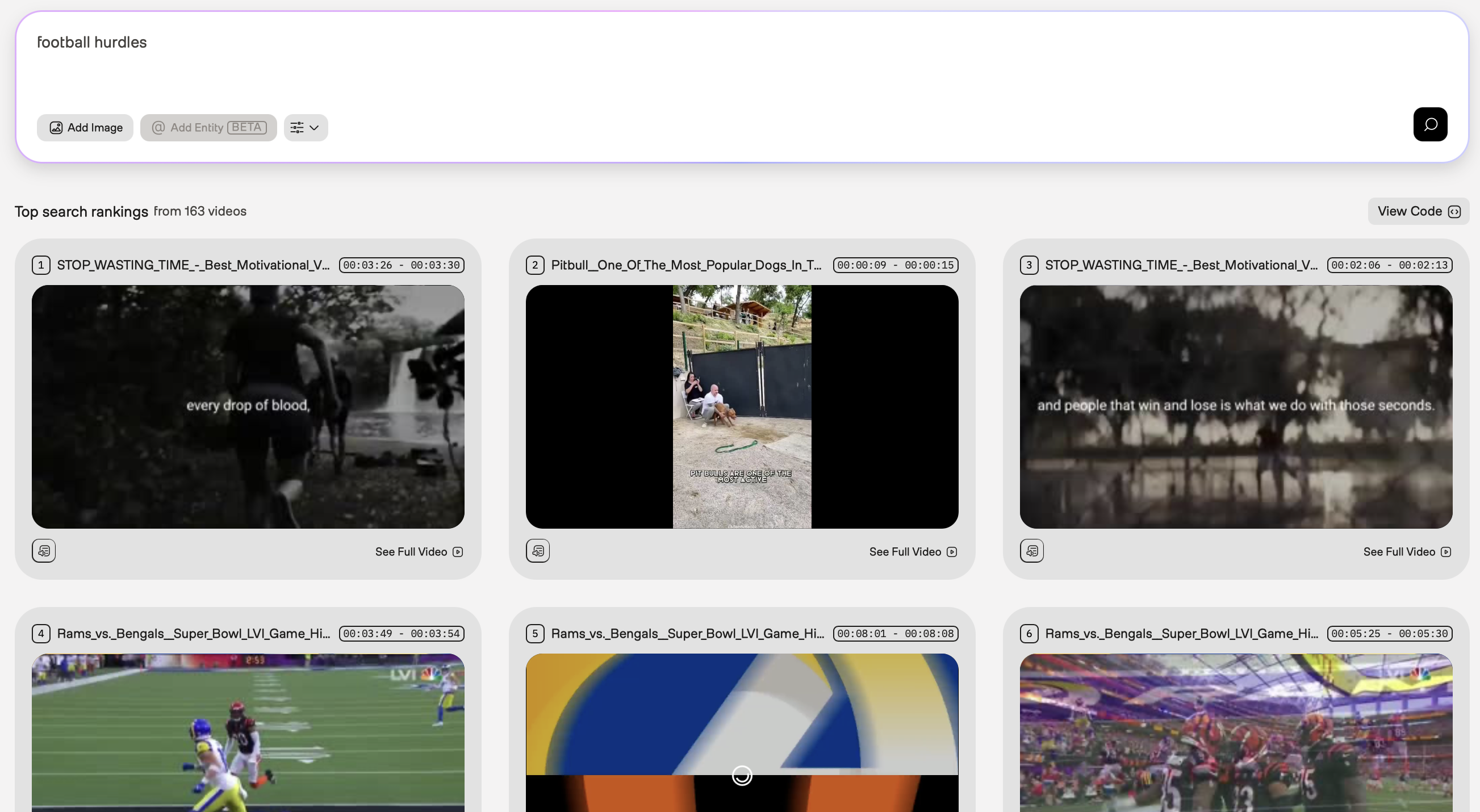Click the black search submit icon
Viewport: 1480px width, 812px height.
coord(1429,124)
